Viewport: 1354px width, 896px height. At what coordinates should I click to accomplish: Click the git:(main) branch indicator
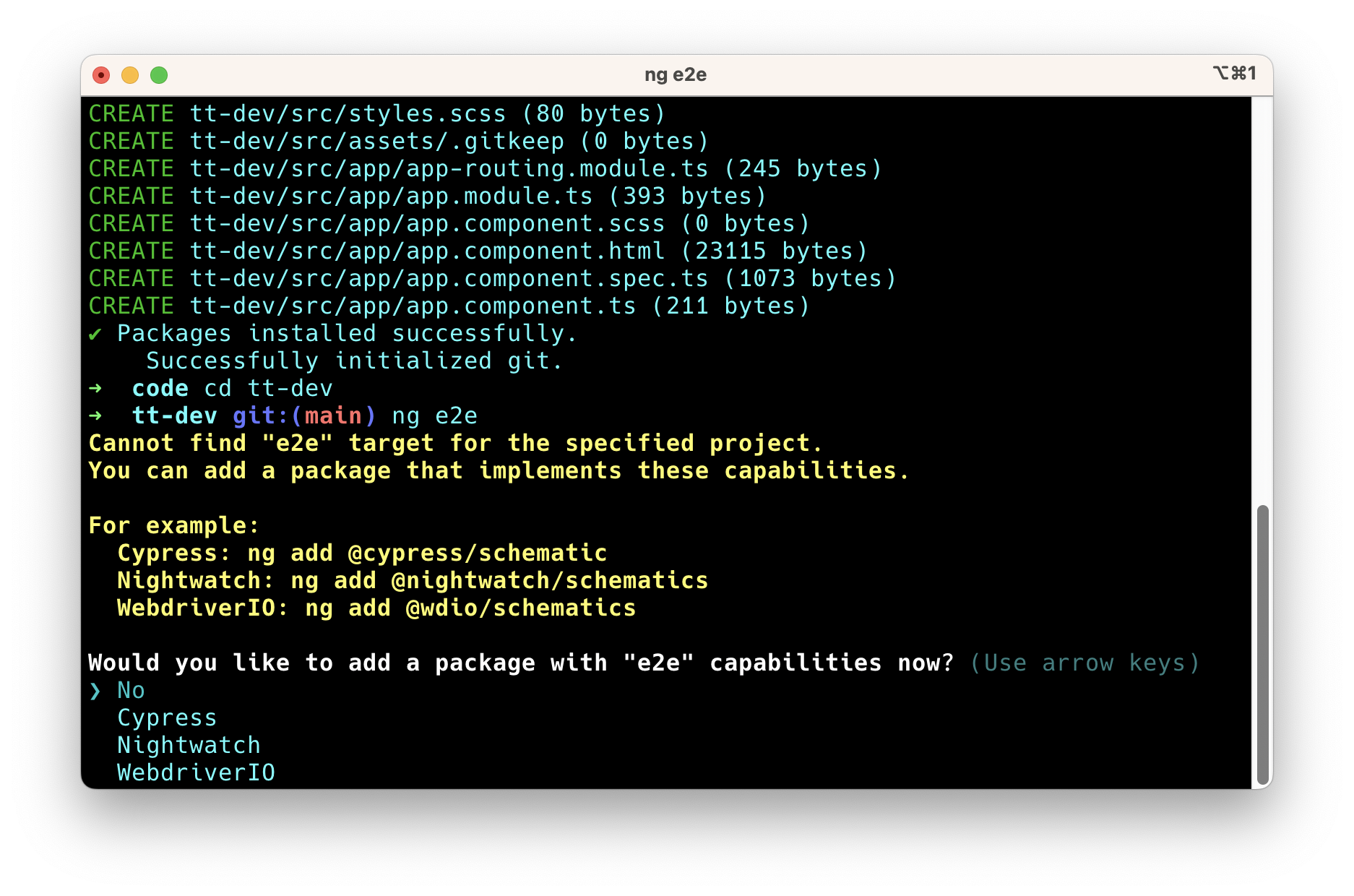coord(303,415)
